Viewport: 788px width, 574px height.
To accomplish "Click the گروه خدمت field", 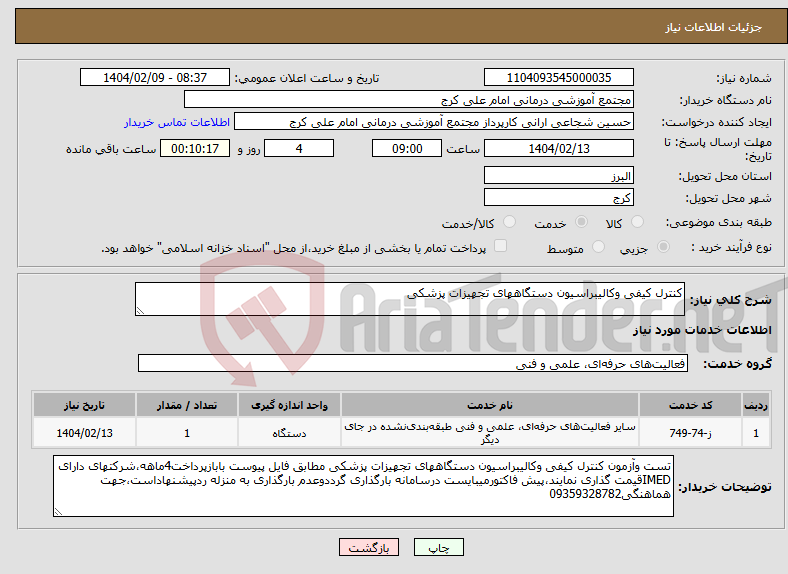I will (413, 363).
